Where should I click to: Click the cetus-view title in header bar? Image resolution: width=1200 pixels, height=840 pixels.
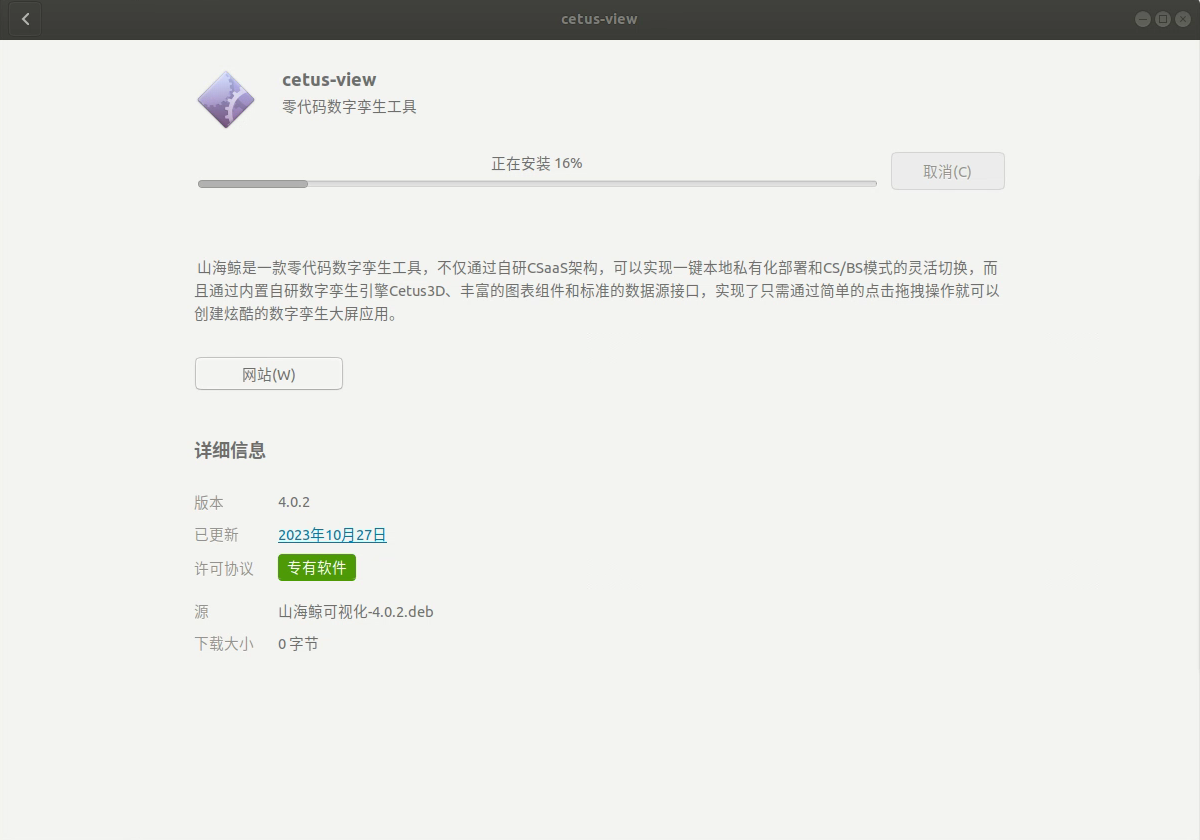599,19
